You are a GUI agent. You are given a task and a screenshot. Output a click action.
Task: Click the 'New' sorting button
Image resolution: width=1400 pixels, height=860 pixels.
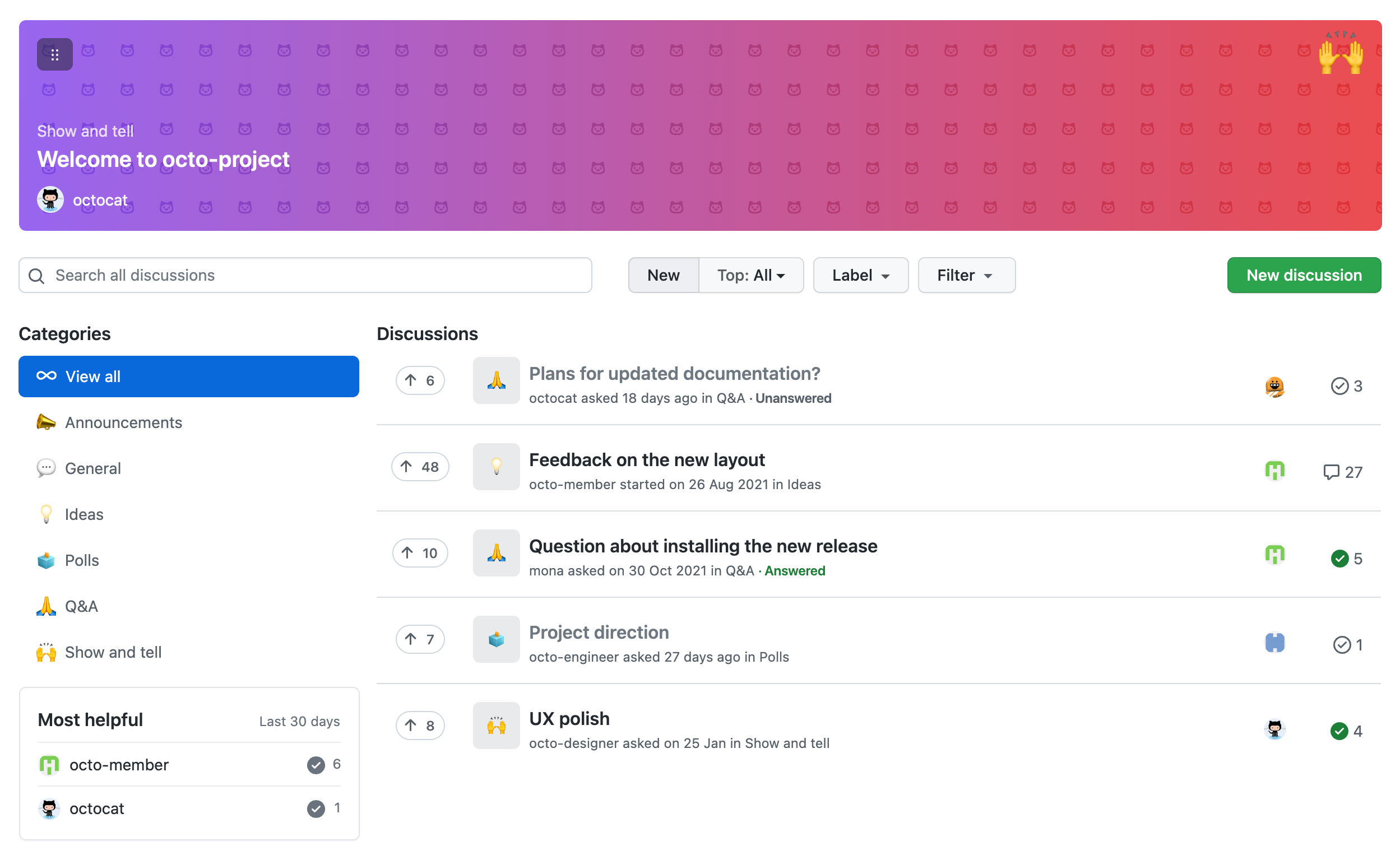pos(664,275)
